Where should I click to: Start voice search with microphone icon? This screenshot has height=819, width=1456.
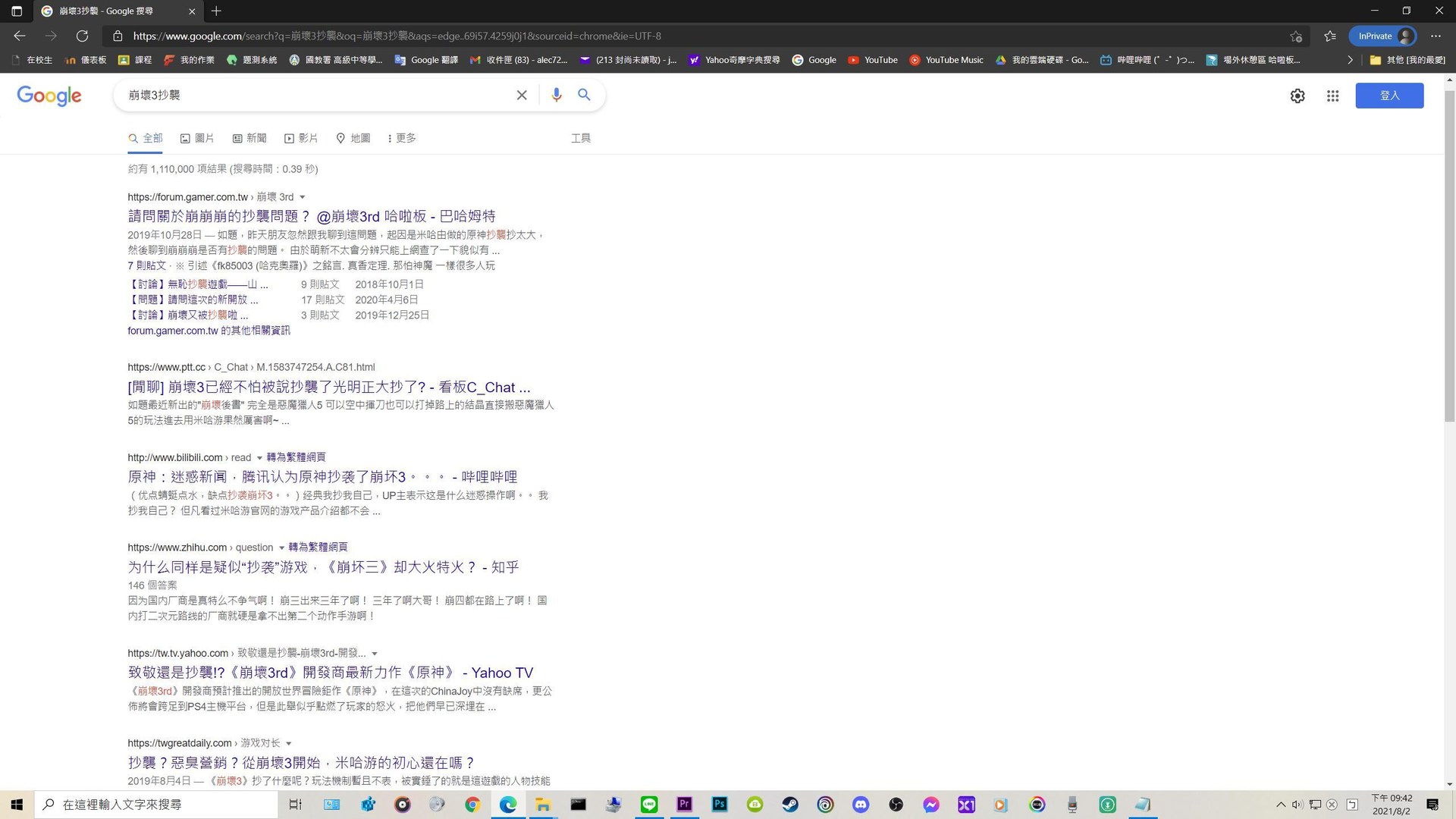tap(557, 95)
